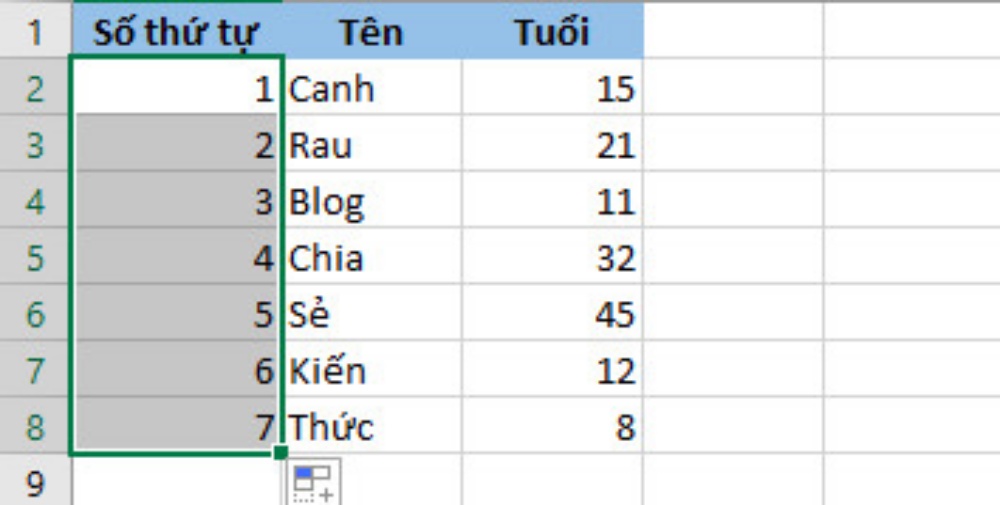
Task: Click the 'Số thứ tự' header cell
Action: pyautogui.click(x=177, y=33)
